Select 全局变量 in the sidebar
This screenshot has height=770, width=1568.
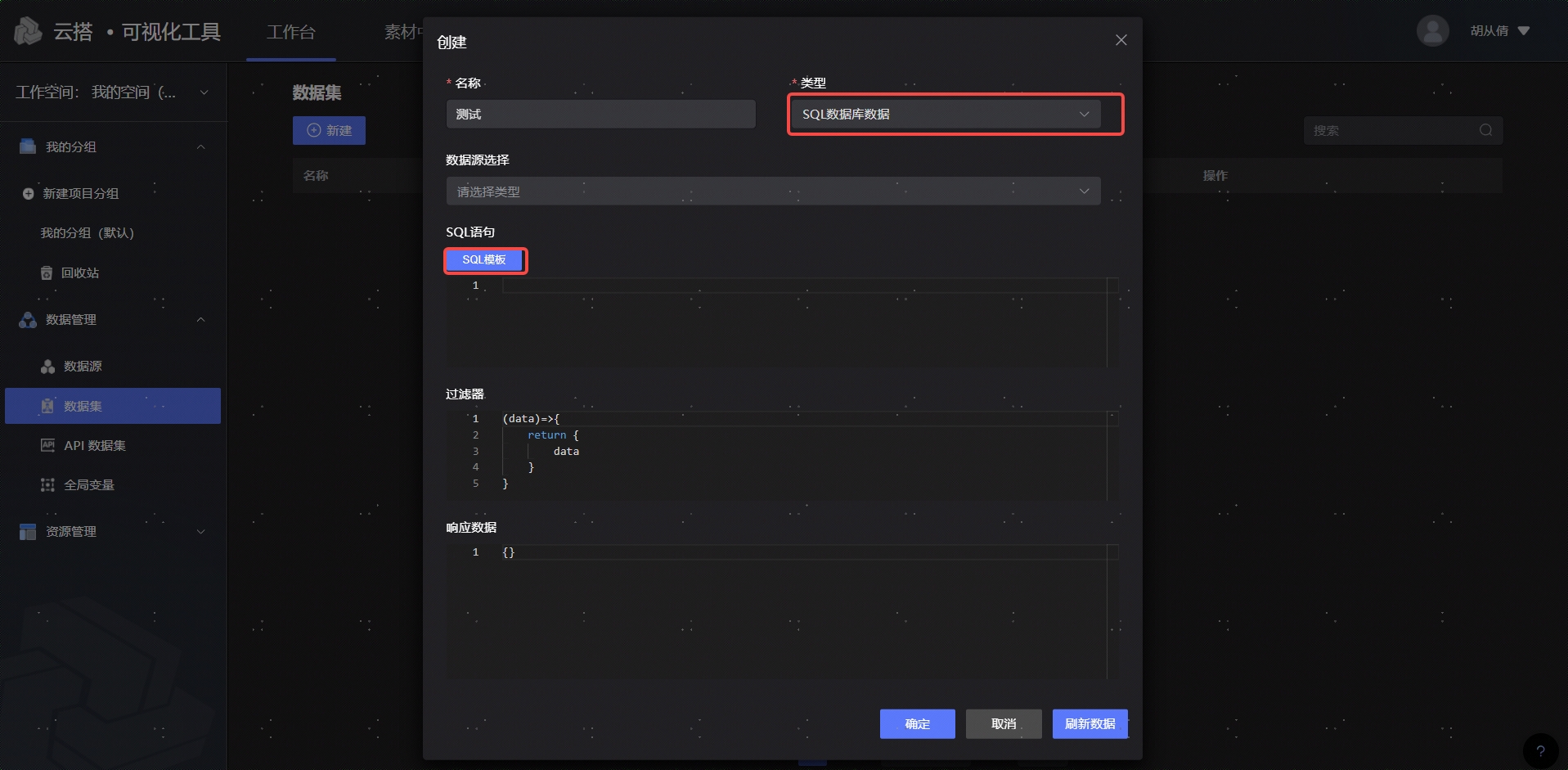(88, 485)
